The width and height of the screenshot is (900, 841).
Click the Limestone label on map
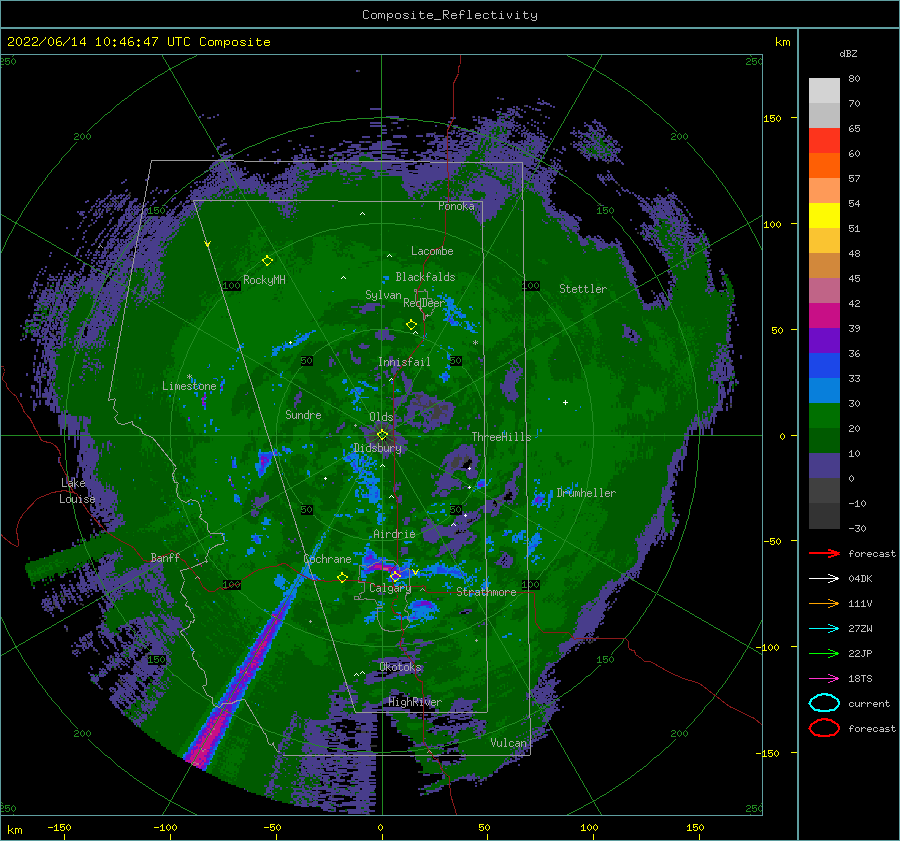(x=189, y=386)
